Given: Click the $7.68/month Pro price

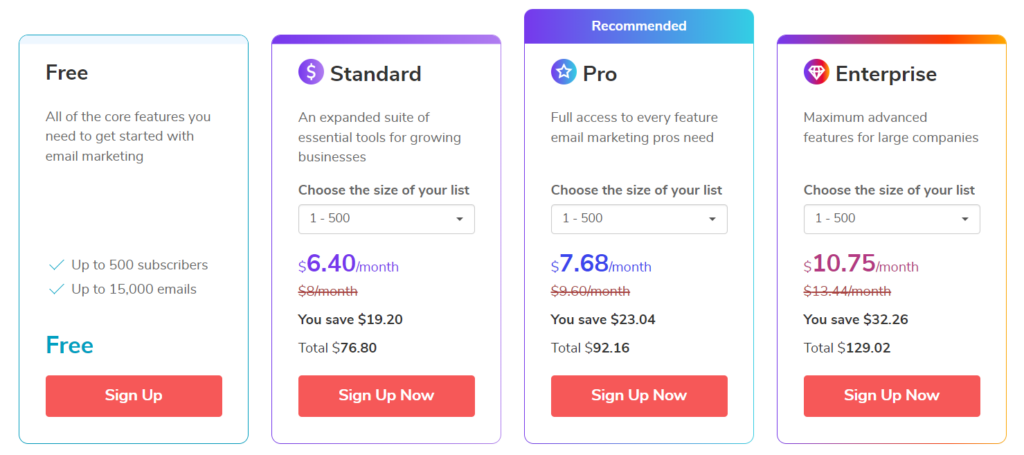Looking at the screenshot, I should [601, 264].
